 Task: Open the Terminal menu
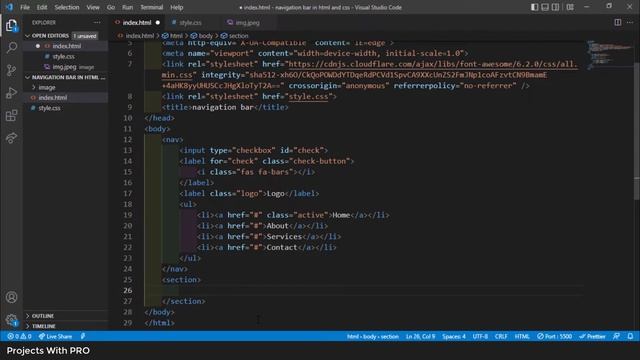[x=151, y=7]
